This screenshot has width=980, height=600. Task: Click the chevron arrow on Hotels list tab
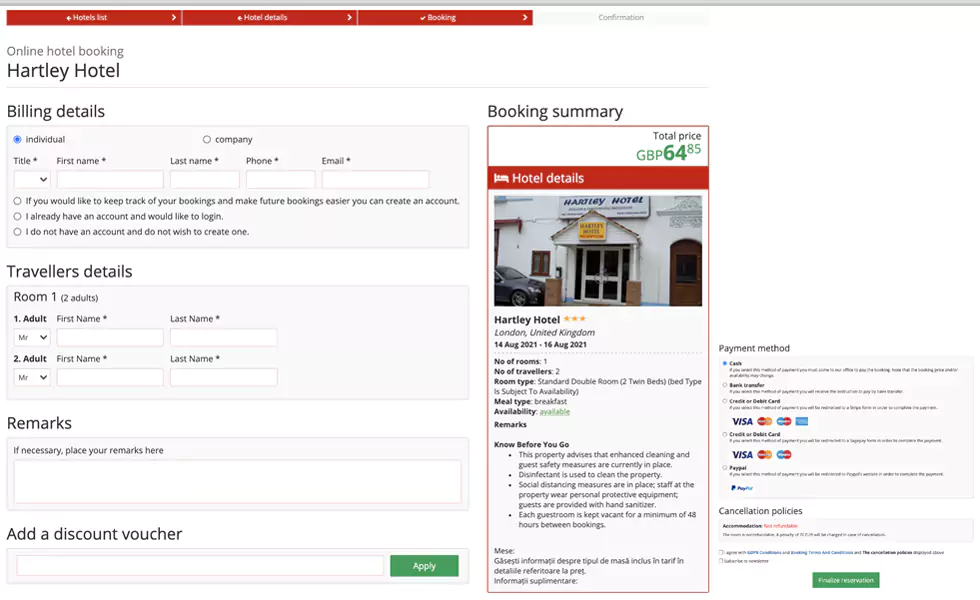174,17
